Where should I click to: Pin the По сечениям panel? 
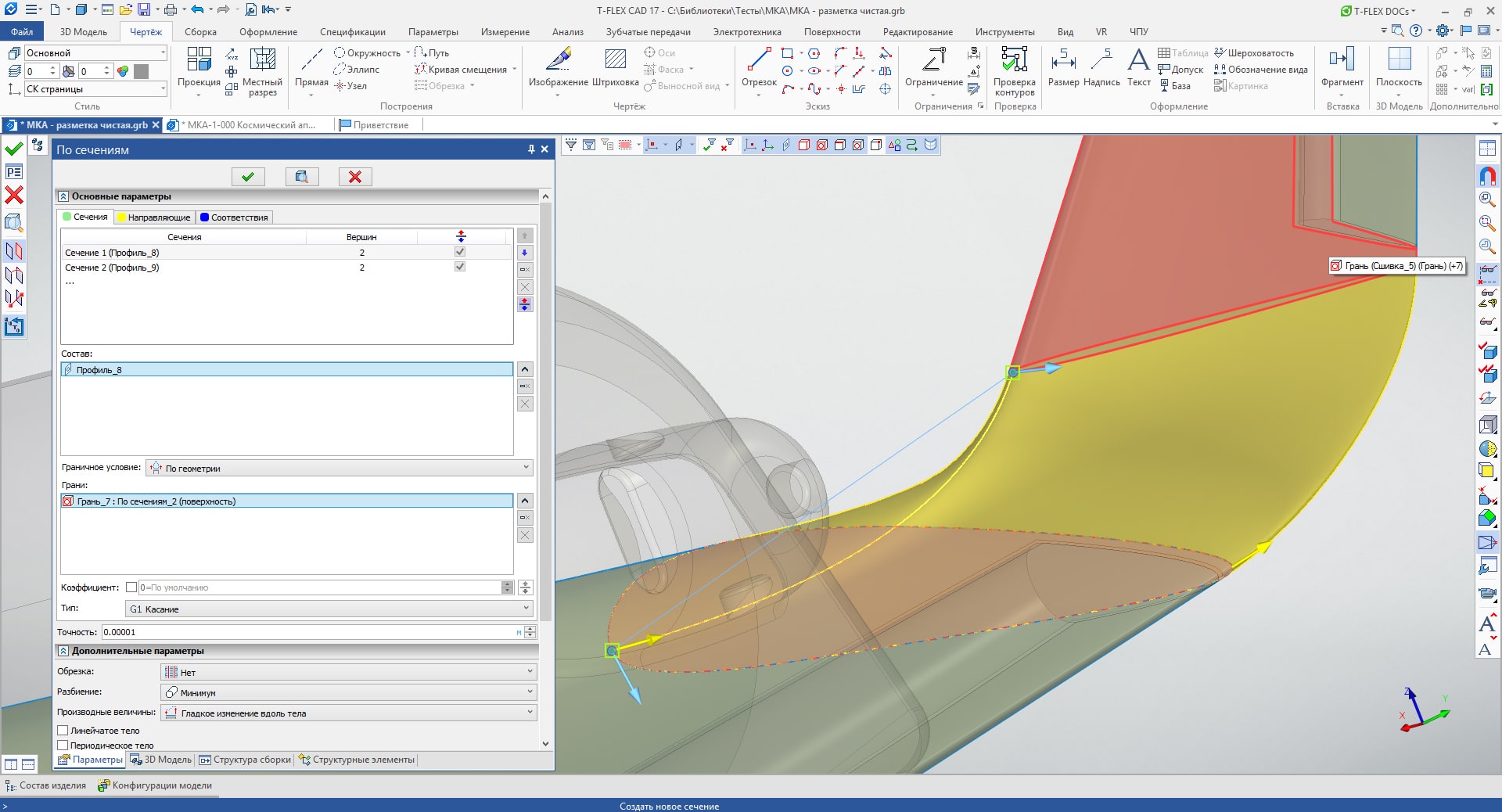tap(531, 149)
